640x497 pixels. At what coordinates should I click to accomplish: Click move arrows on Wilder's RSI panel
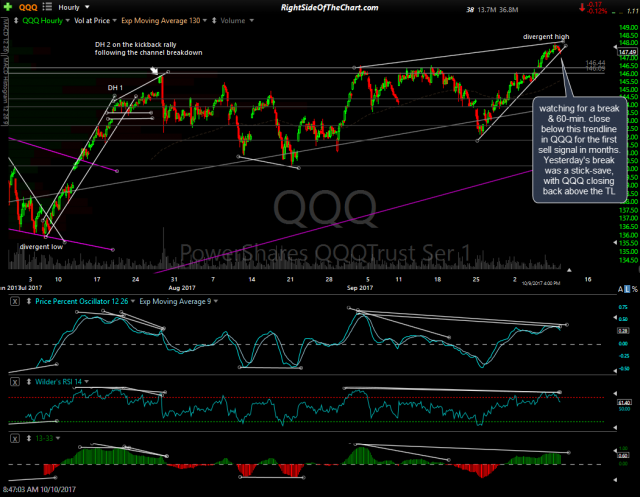[x=29, y=382]
